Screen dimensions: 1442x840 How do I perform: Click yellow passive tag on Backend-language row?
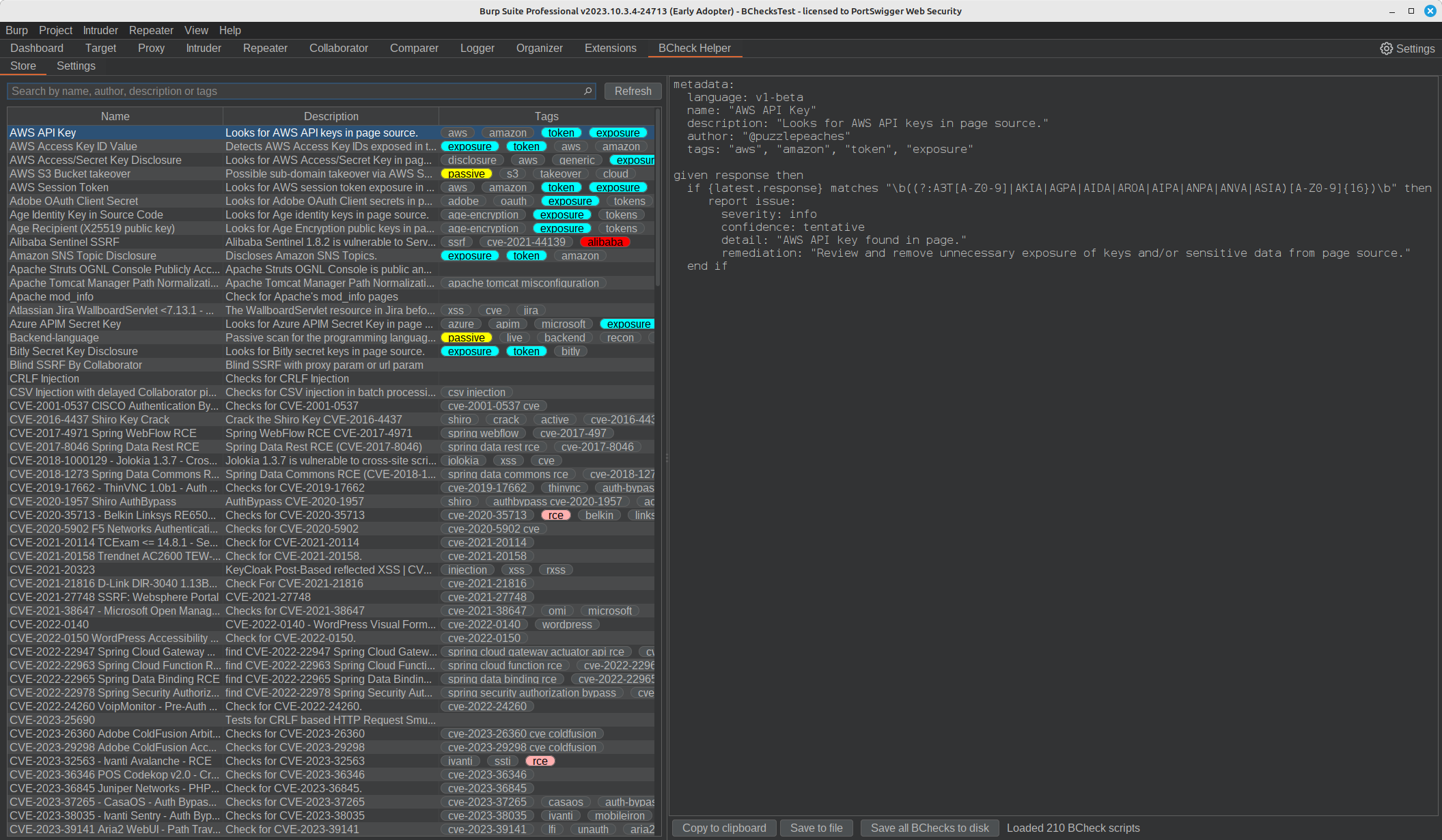[x=467, y=337]
